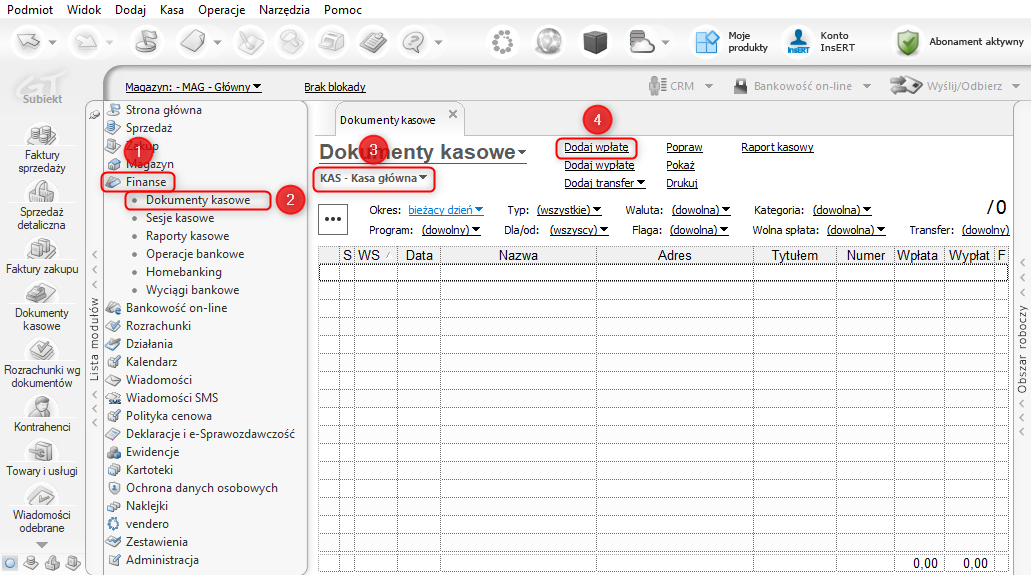Click Drukuj link
The width and height of the screenshot is (1031, 575).
[x=681, y=183]
